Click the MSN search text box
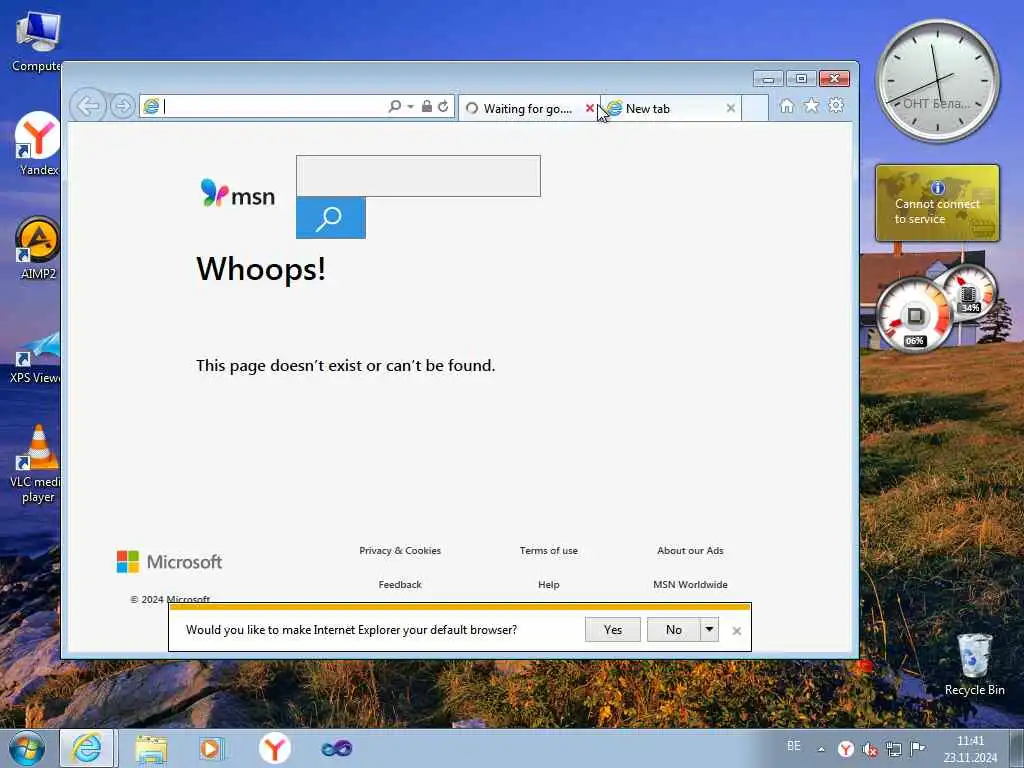The width and height of the screenshot is (1024, 768). 418,176
